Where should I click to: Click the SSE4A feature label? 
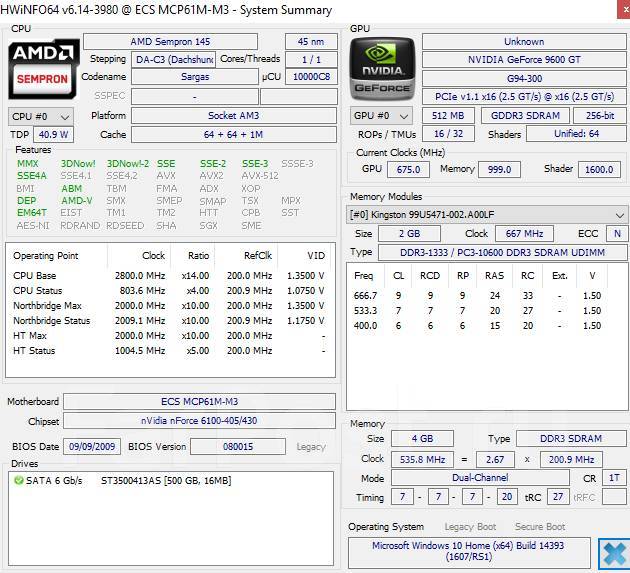tap(32, 176)
